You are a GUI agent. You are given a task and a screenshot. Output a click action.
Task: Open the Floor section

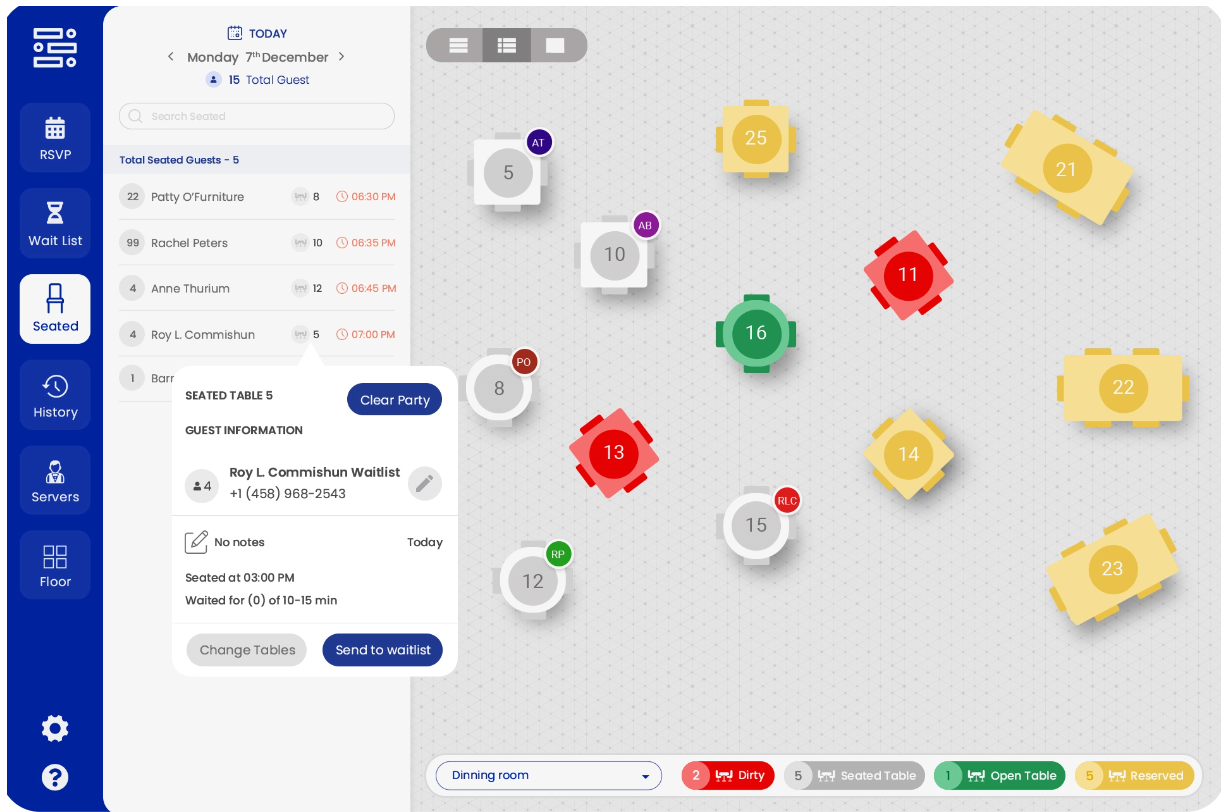[x=55, y=565]
